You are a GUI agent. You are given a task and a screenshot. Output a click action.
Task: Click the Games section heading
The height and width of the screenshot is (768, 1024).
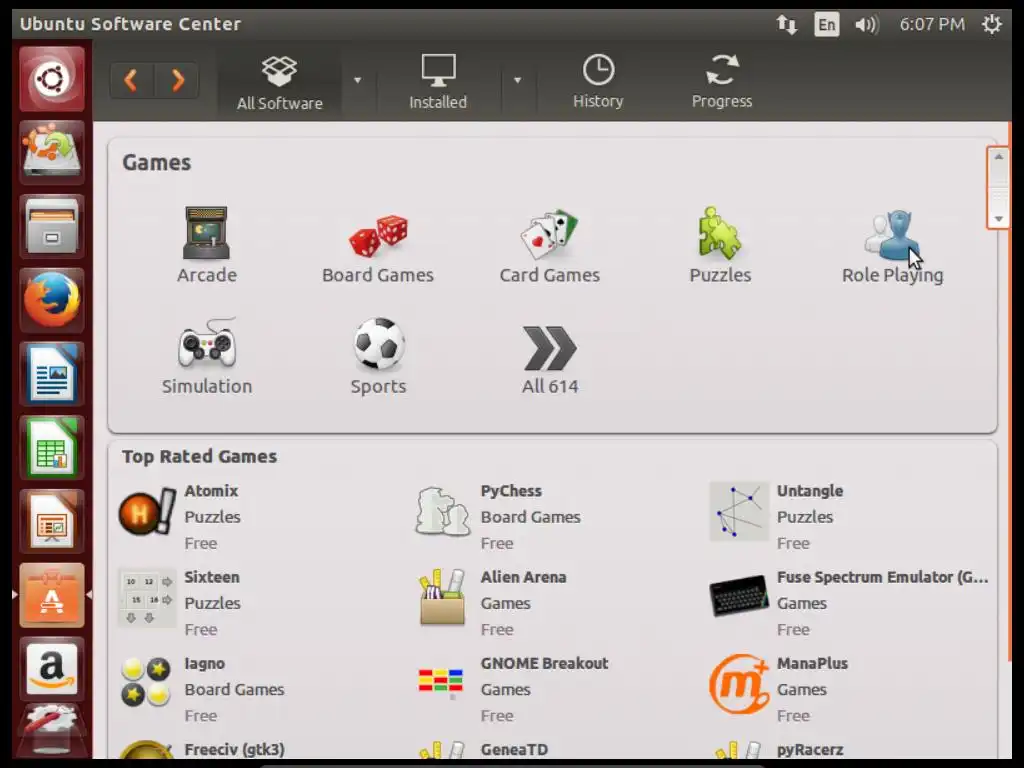[157, 163]
